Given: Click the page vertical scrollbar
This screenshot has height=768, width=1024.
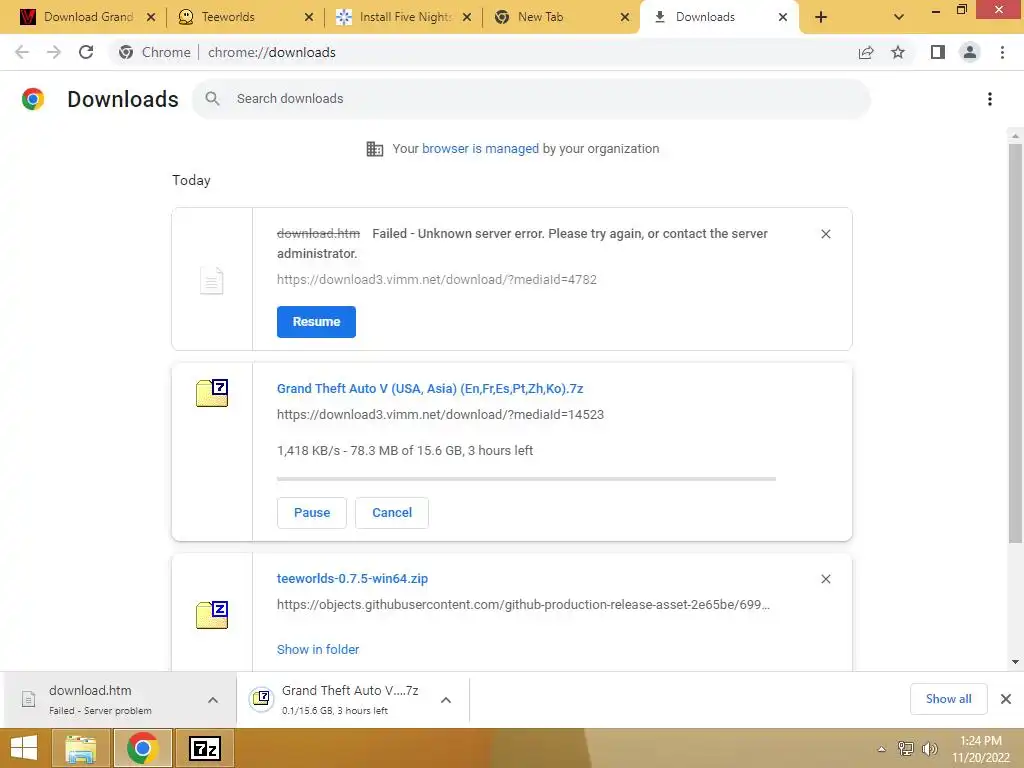Looking at the screenshot, I should point(1015,343).
